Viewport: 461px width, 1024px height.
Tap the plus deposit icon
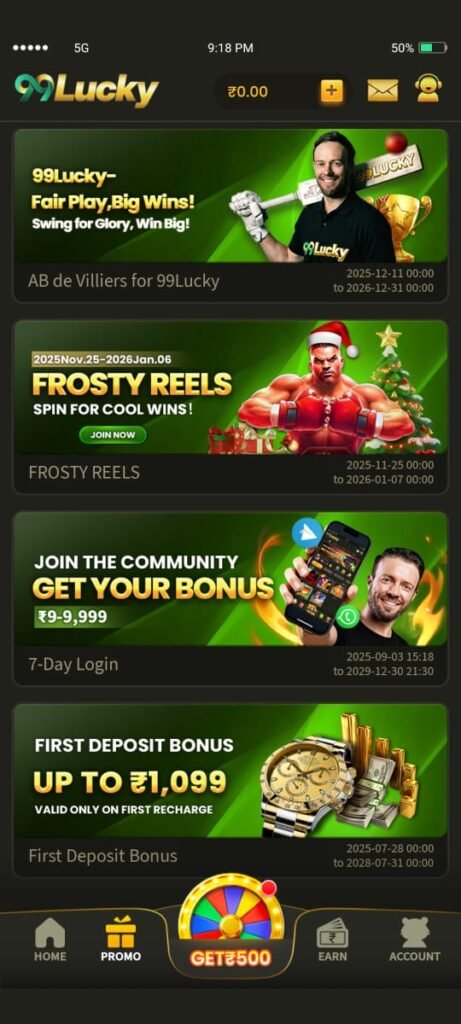click(x=332, y=91)
